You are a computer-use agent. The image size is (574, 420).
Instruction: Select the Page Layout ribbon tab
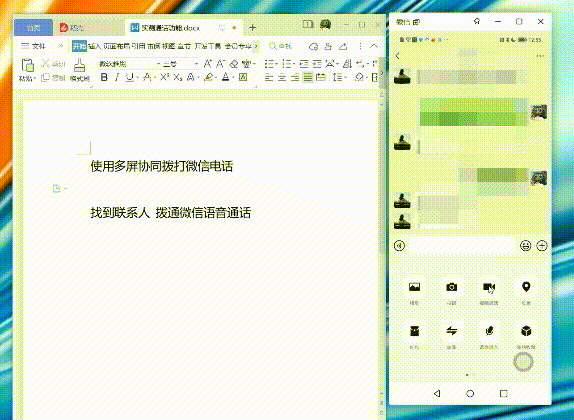(x=116, y=46)
